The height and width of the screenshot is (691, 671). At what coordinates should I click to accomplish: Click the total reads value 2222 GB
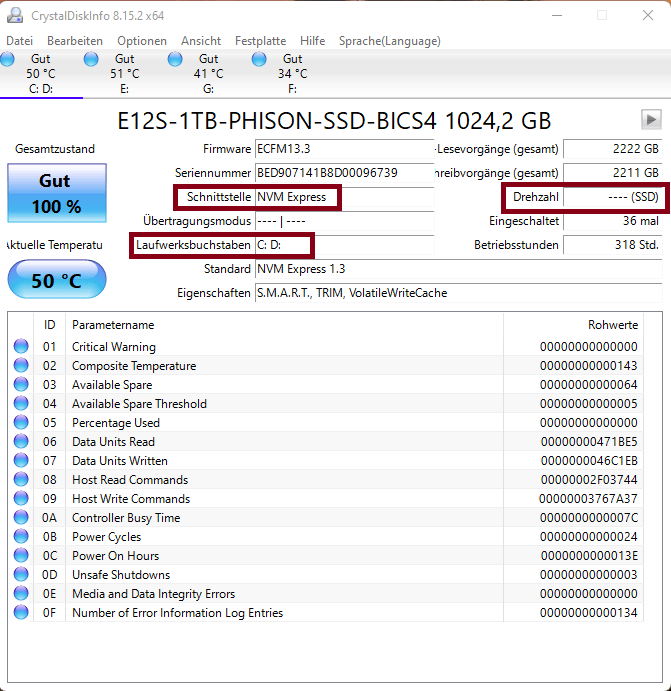[x=612, y=149]
